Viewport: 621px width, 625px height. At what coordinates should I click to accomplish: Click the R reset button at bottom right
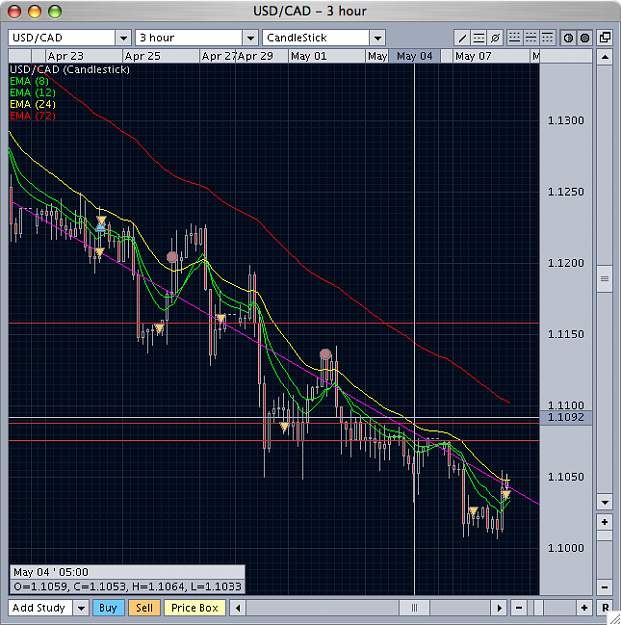[x=605, y=608]
